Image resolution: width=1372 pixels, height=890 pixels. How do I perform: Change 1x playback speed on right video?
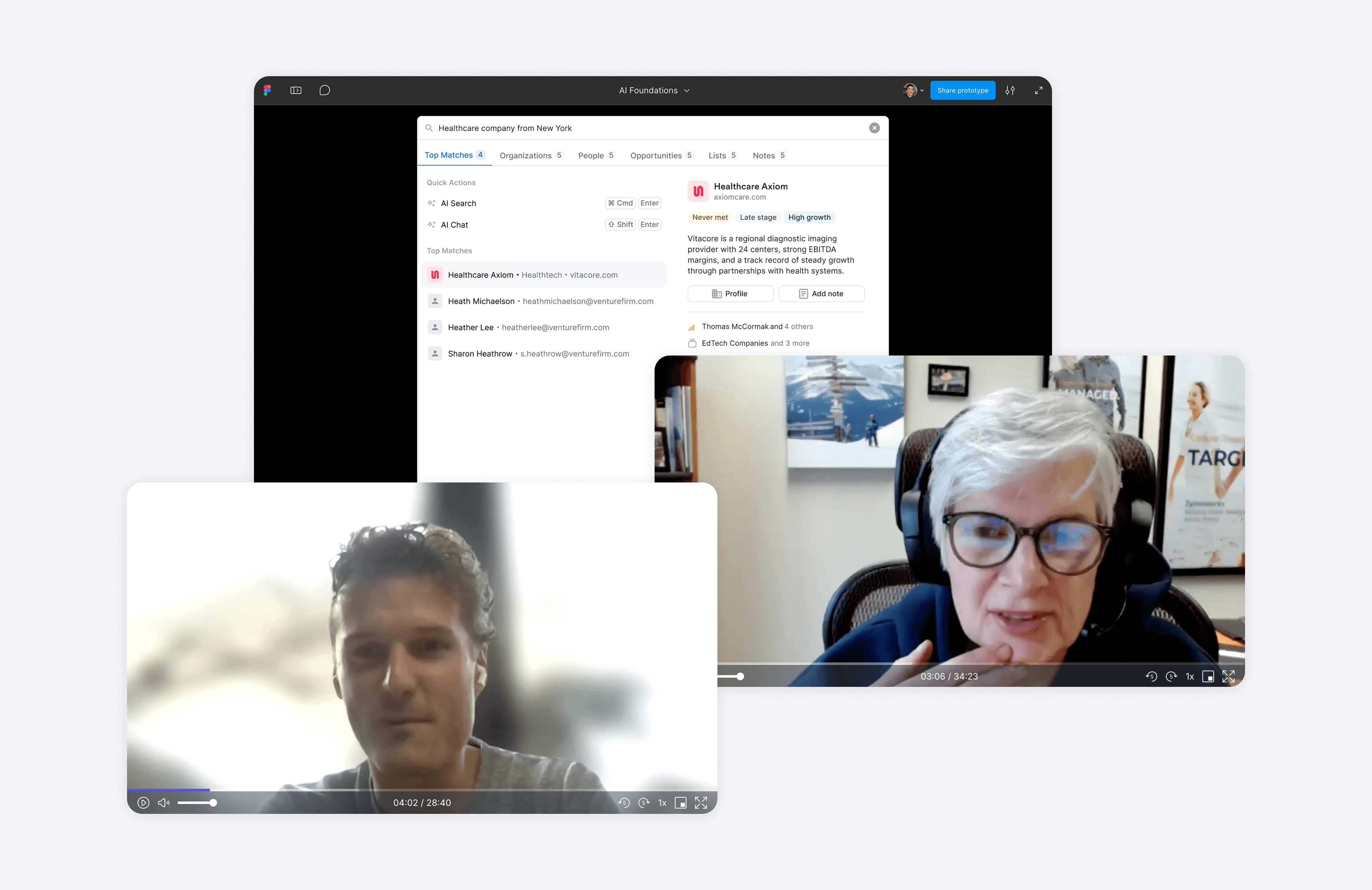[x=1190, y=676]
